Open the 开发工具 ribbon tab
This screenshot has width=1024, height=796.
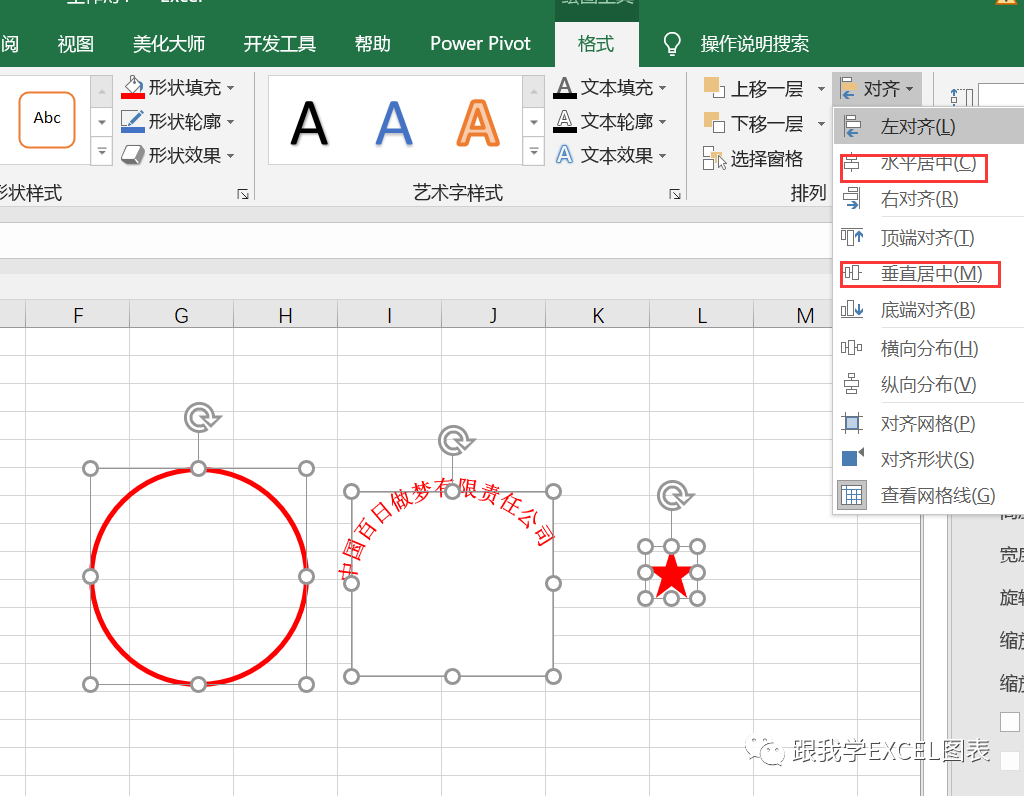280,44
